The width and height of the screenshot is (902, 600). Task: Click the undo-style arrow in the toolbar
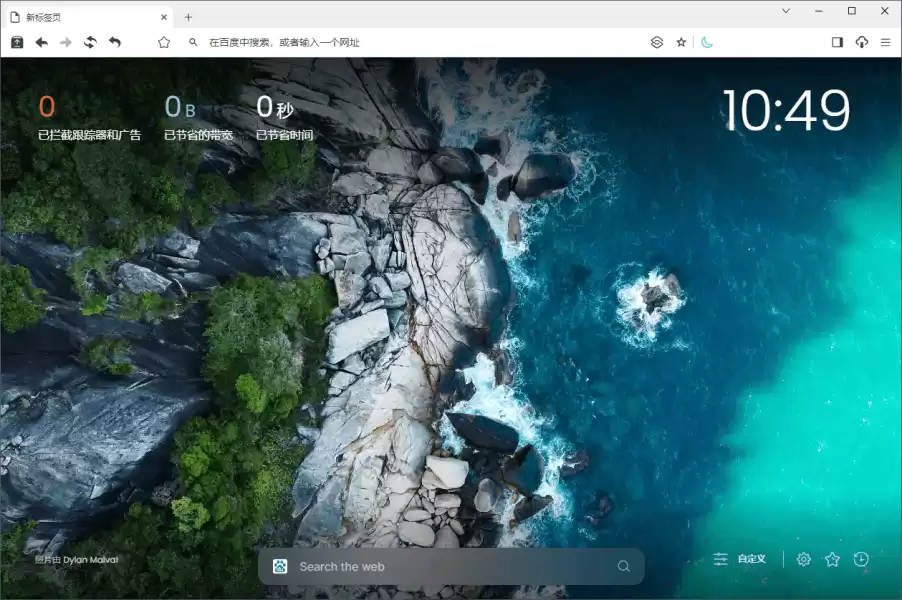(x=113, y=42)
